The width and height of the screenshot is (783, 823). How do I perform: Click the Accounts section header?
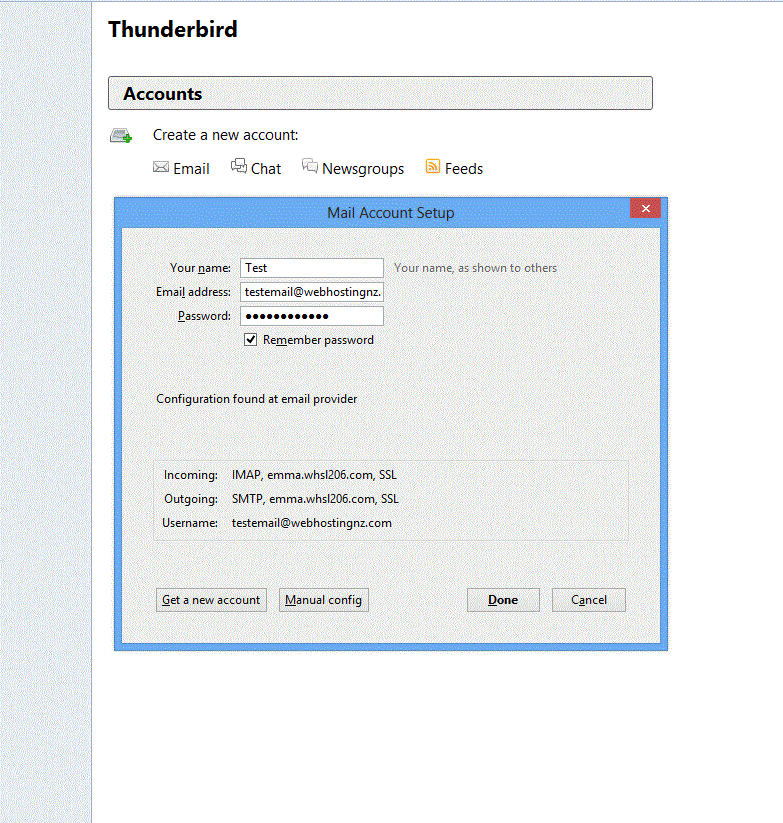click(x=380, y=94)
